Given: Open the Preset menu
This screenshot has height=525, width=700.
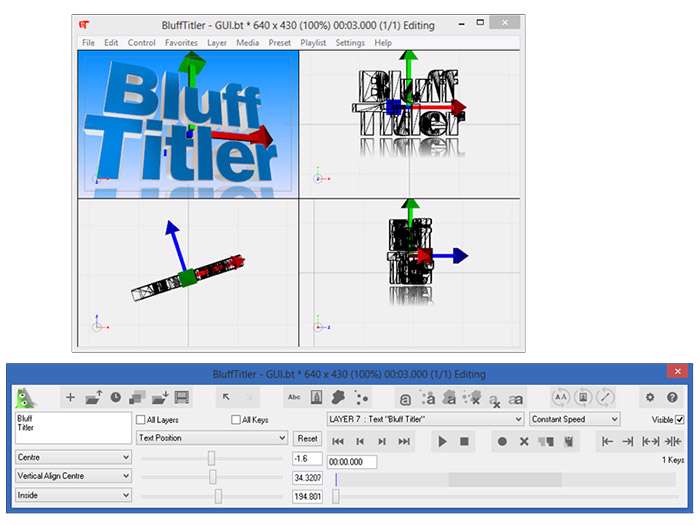Looking at the screenshot, I should pos(280,43).
